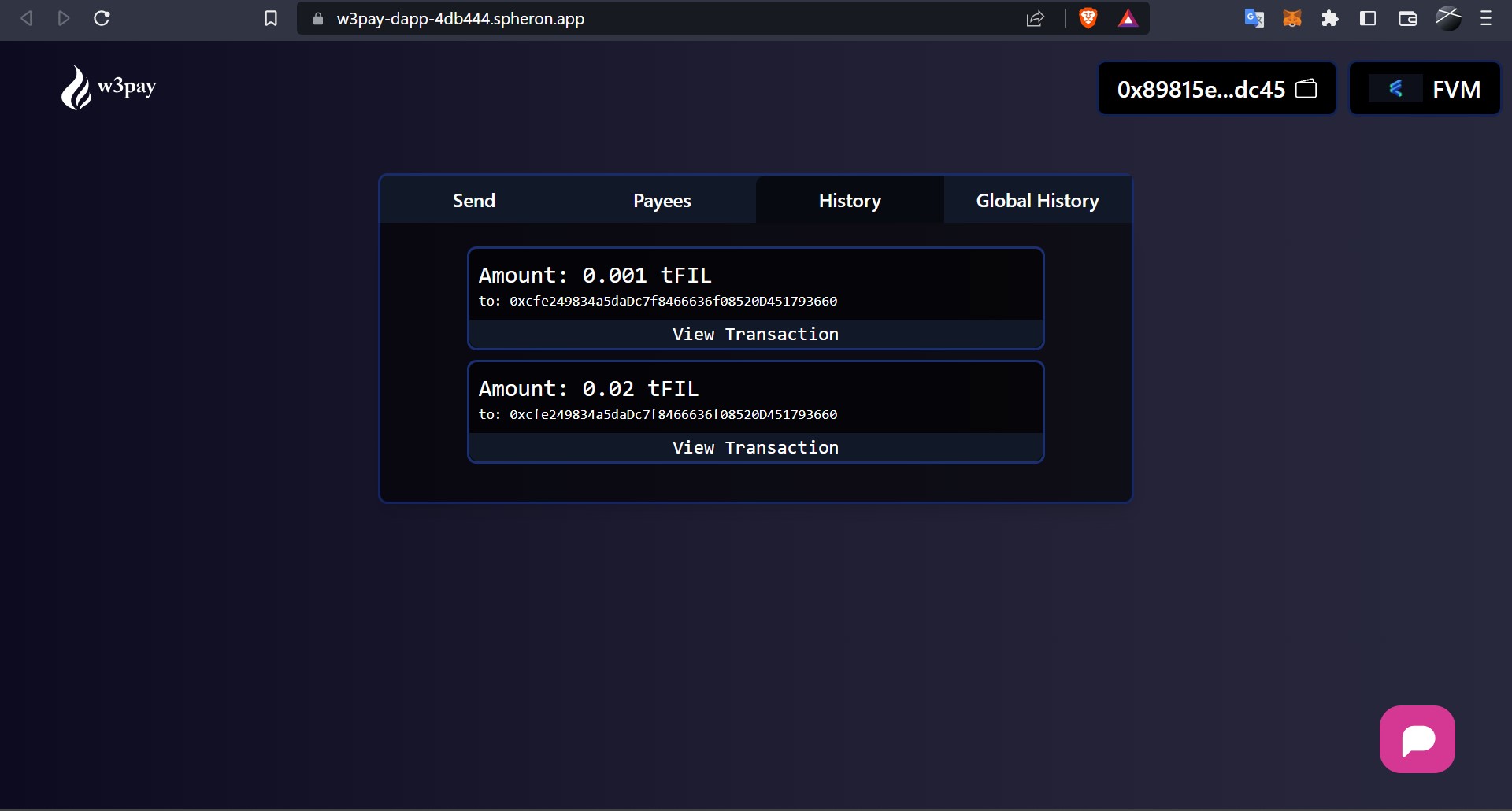Open Brave Shields lion icon
Screen dimensions: 1512x811
click(1088, 18)
